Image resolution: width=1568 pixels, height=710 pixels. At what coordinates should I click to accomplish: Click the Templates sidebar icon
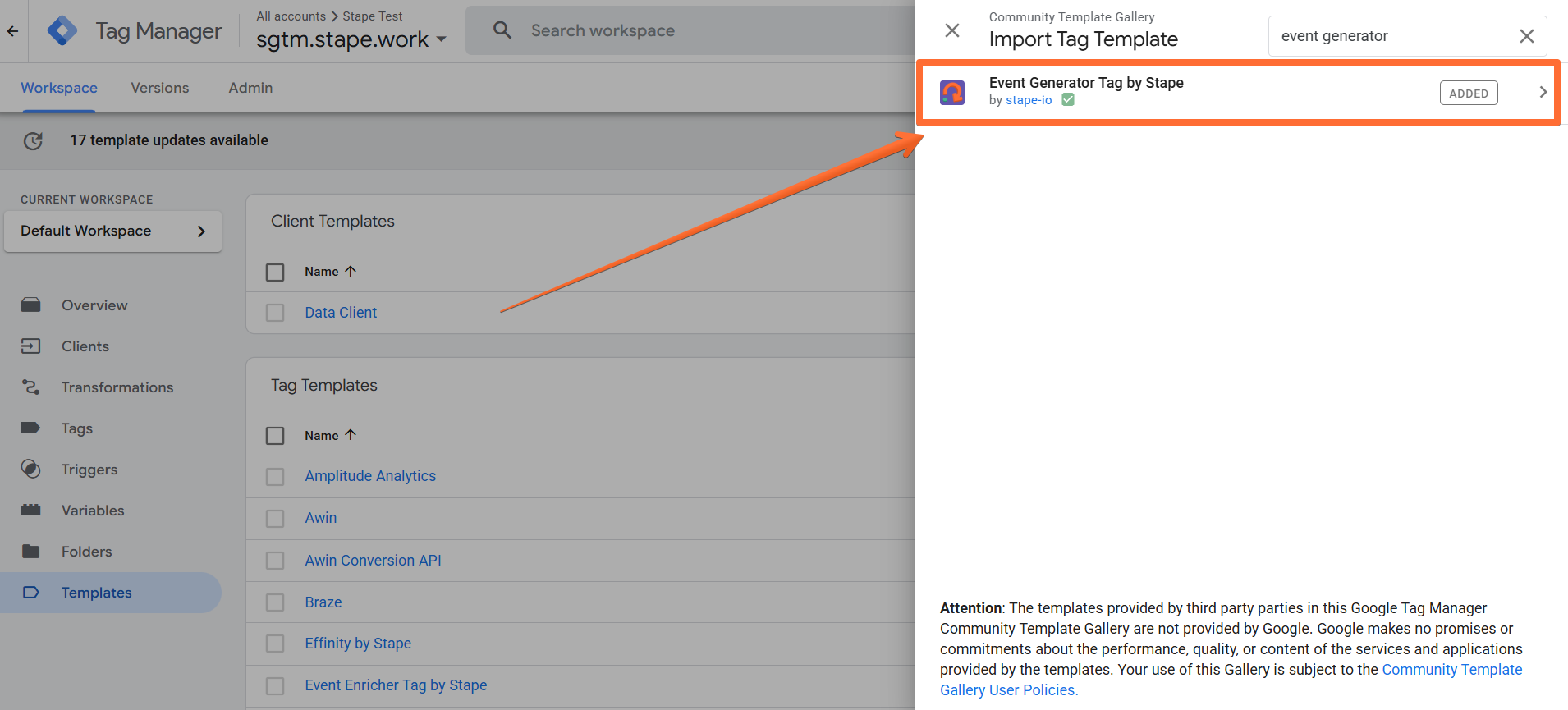31,593
